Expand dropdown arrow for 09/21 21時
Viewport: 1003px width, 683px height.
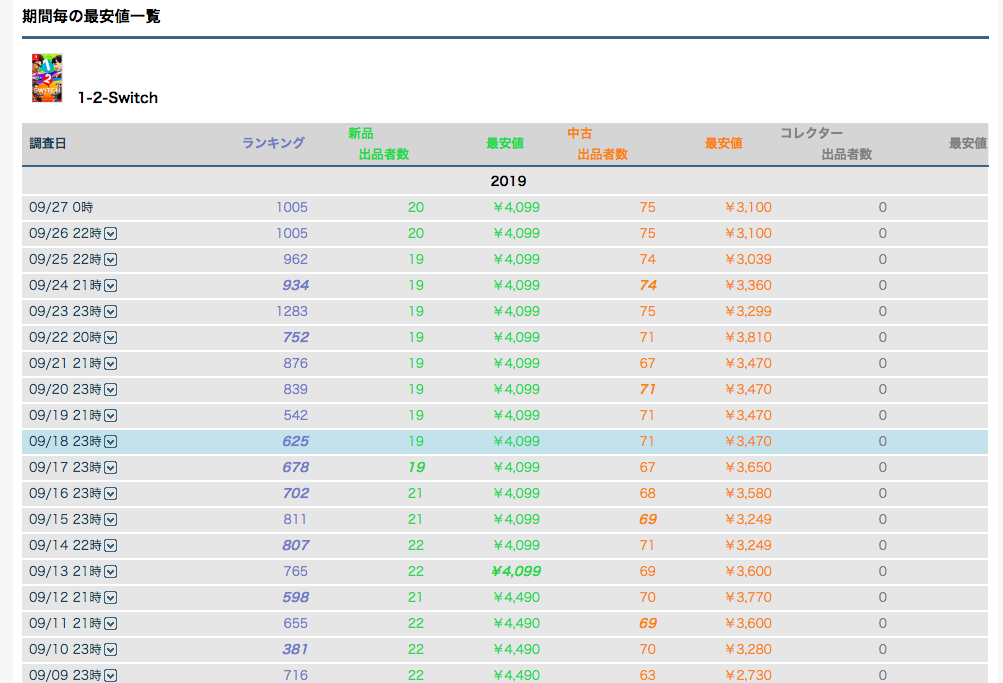pyautogui.click(x=111, y=364)
